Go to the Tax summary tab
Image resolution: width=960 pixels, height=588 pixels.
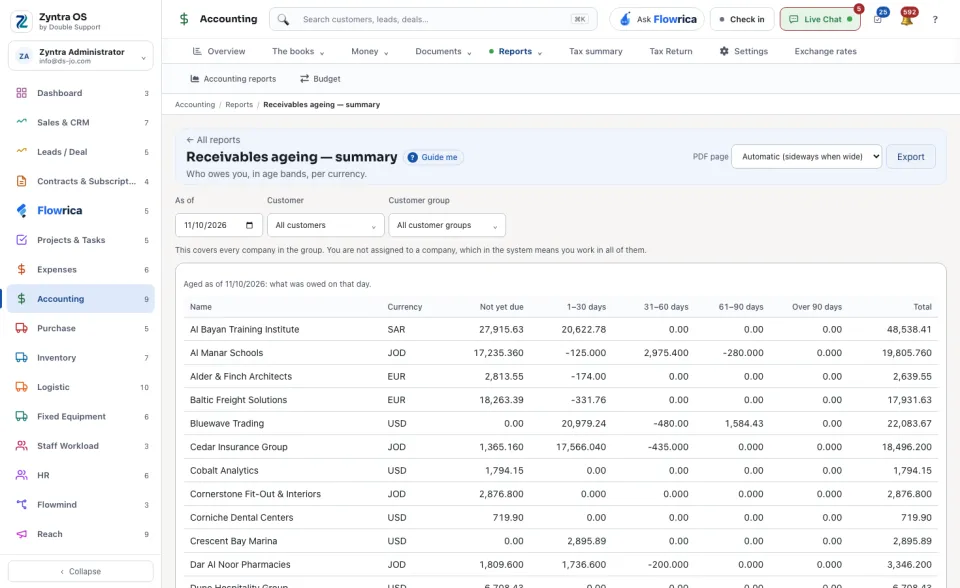[596, 51]
